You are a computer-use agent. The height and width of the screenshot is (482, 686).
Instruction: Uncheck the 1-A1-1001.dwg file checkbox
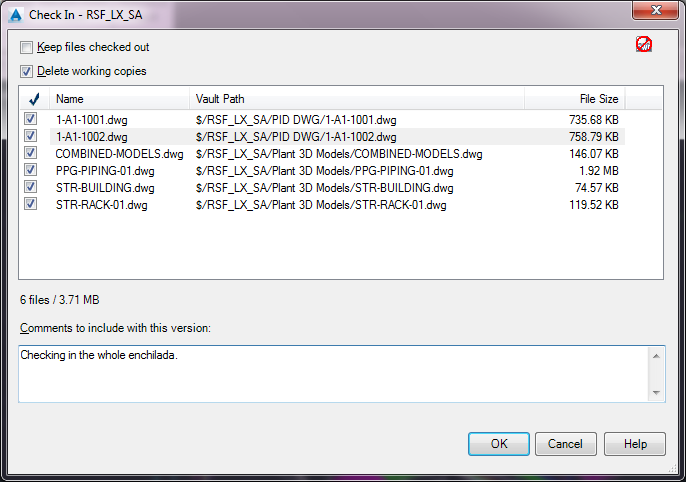[x=31, y=120]
